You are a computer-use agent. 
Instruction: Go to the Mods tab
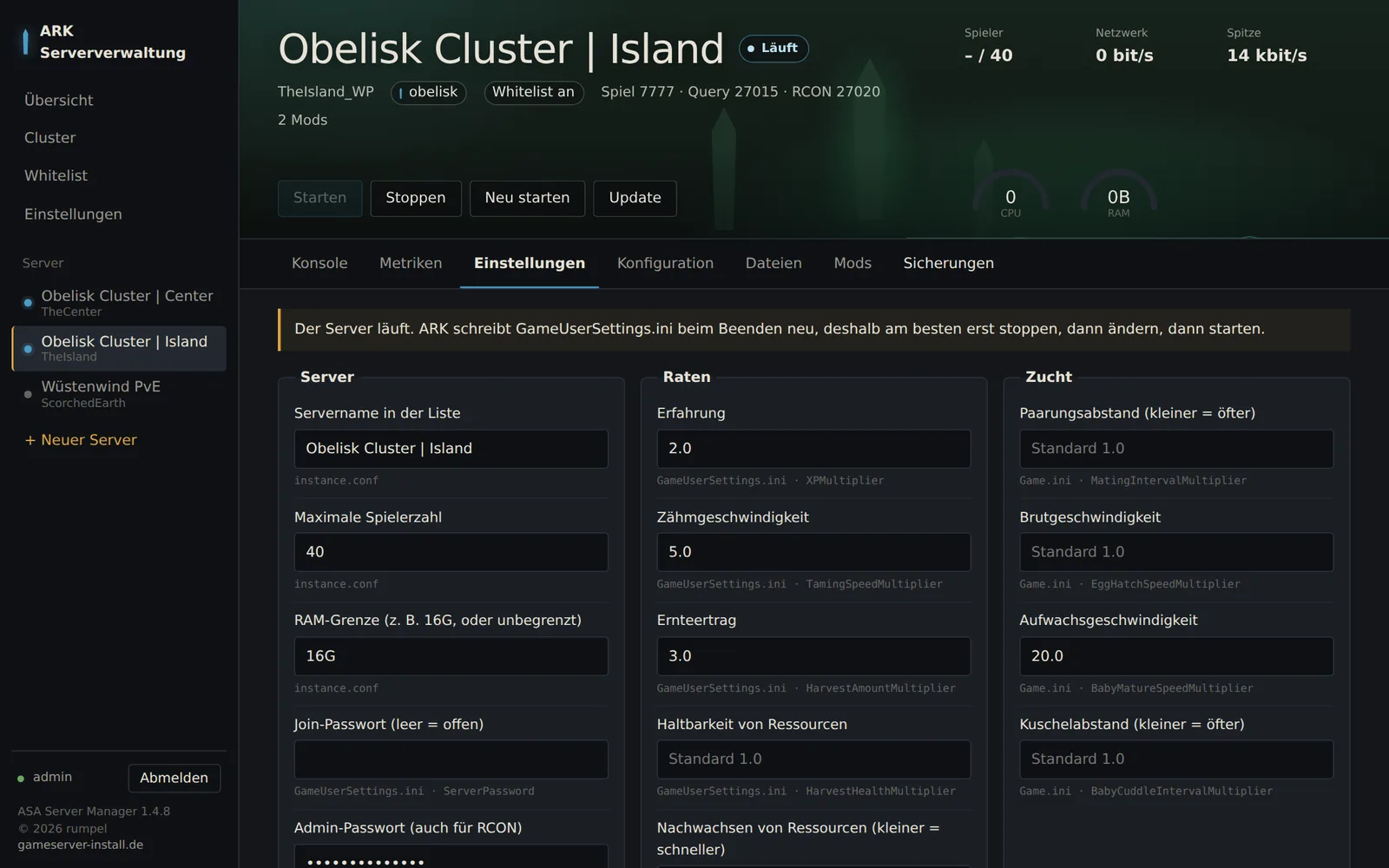pos(852,263)
